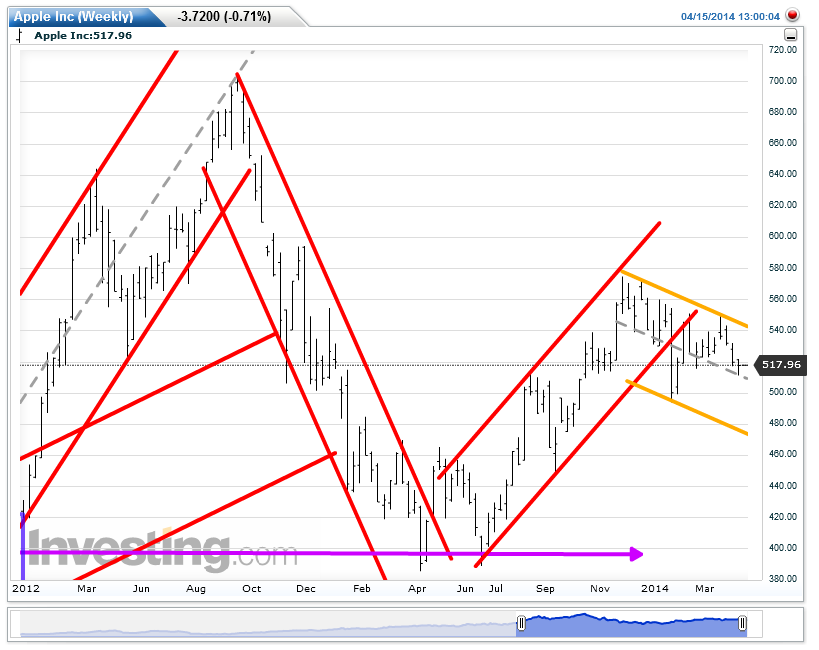
Task: Click the Apr date axis label
Action: (x=417, y=589)
